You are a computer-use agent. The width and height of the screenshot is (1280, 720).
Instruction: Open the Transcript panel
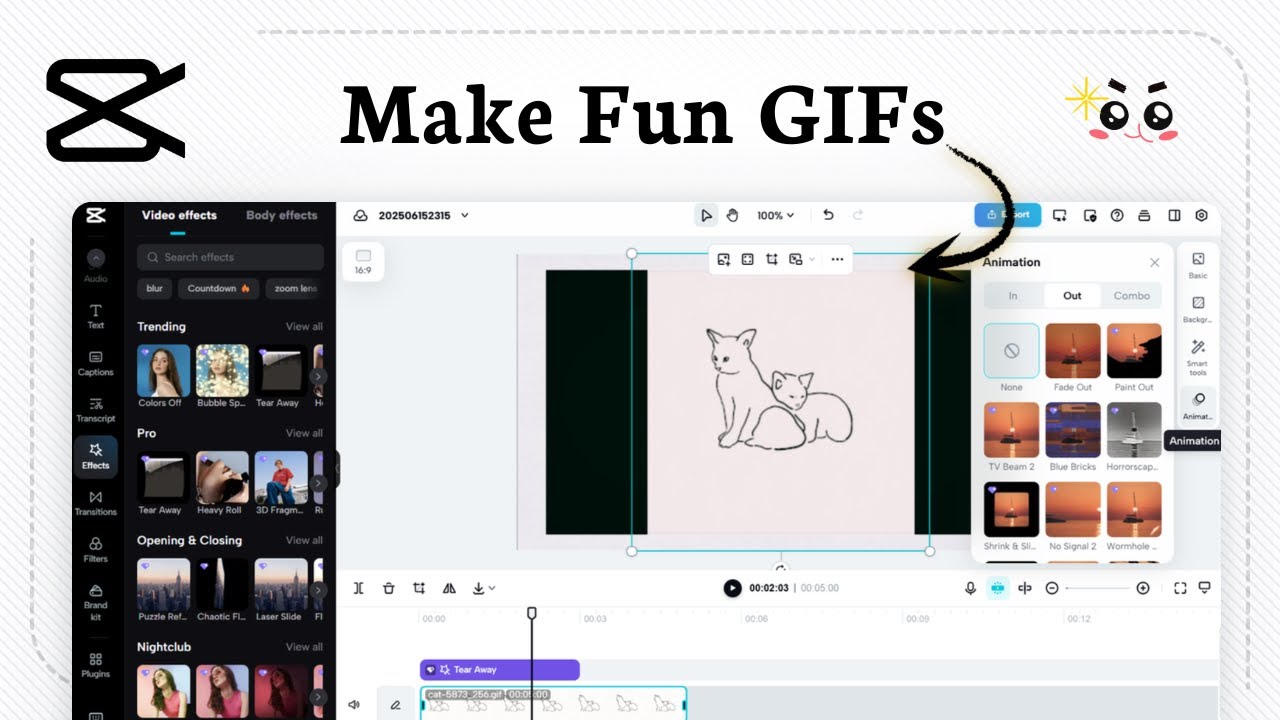pyautogui.click(x=95, y=410)
